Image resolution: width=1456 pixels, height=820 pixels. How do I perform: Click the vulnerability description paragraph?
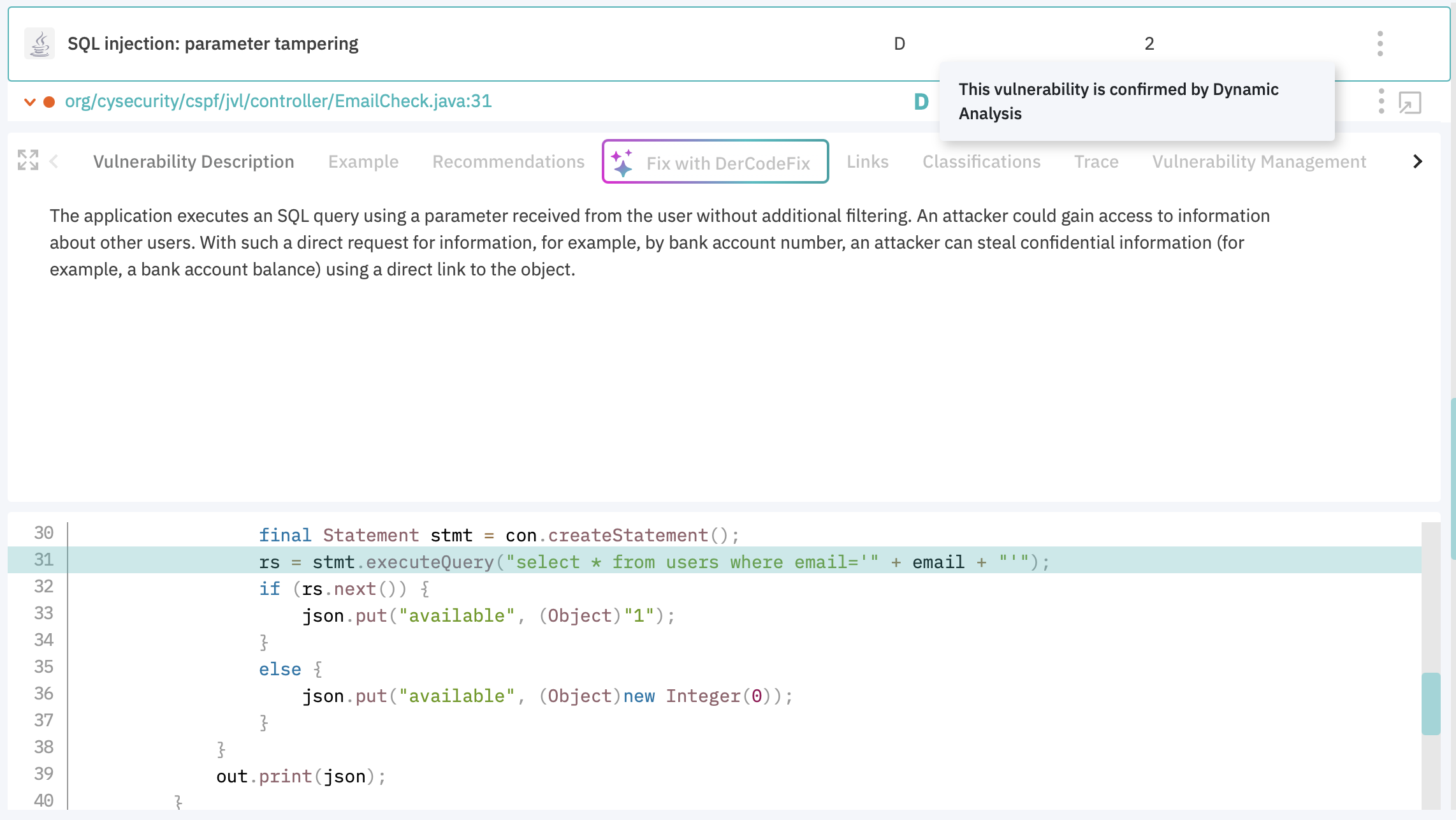pos(660,242)
